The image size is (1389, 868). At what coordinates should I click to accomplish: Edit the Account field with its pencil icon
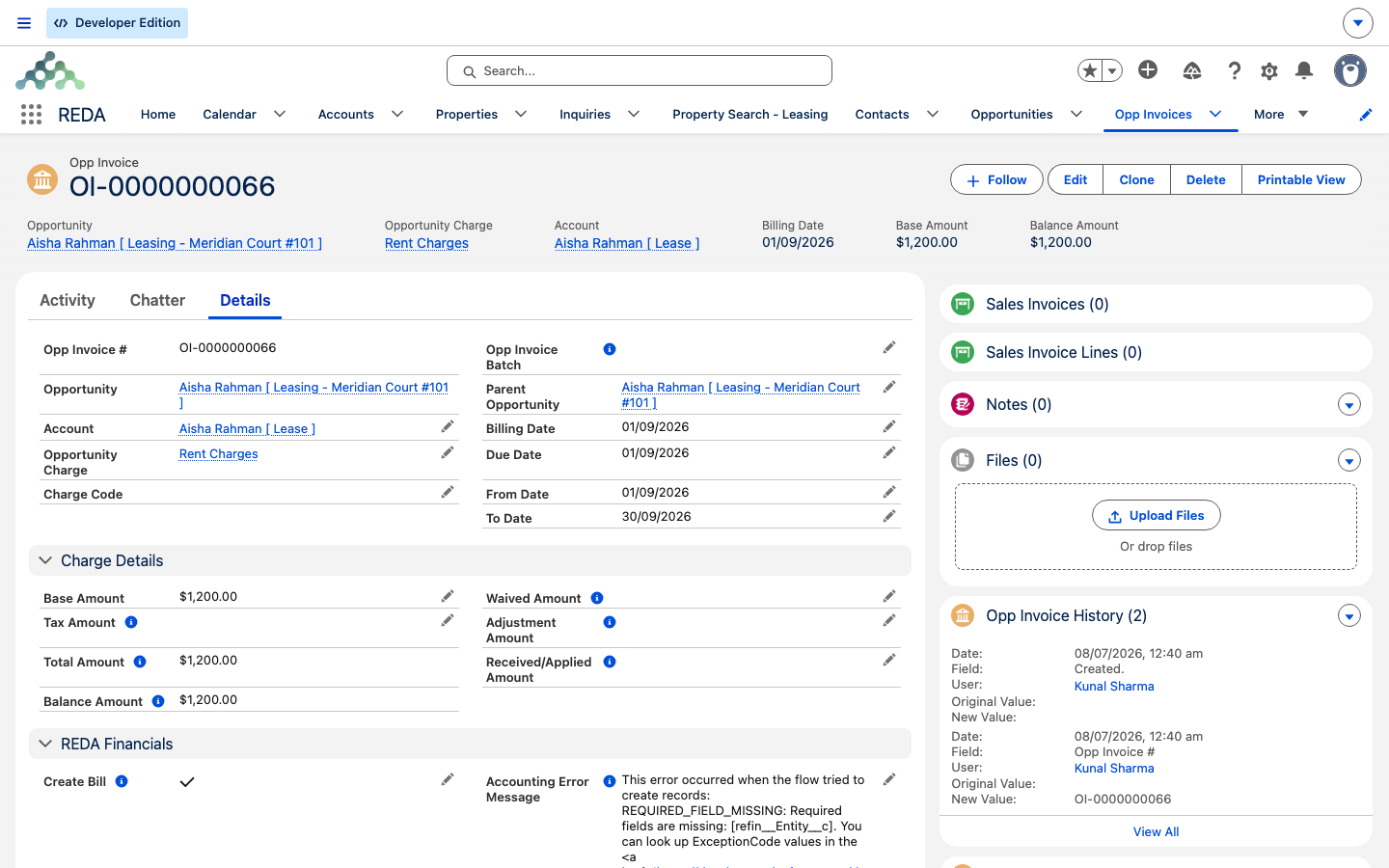pos(448,426)
